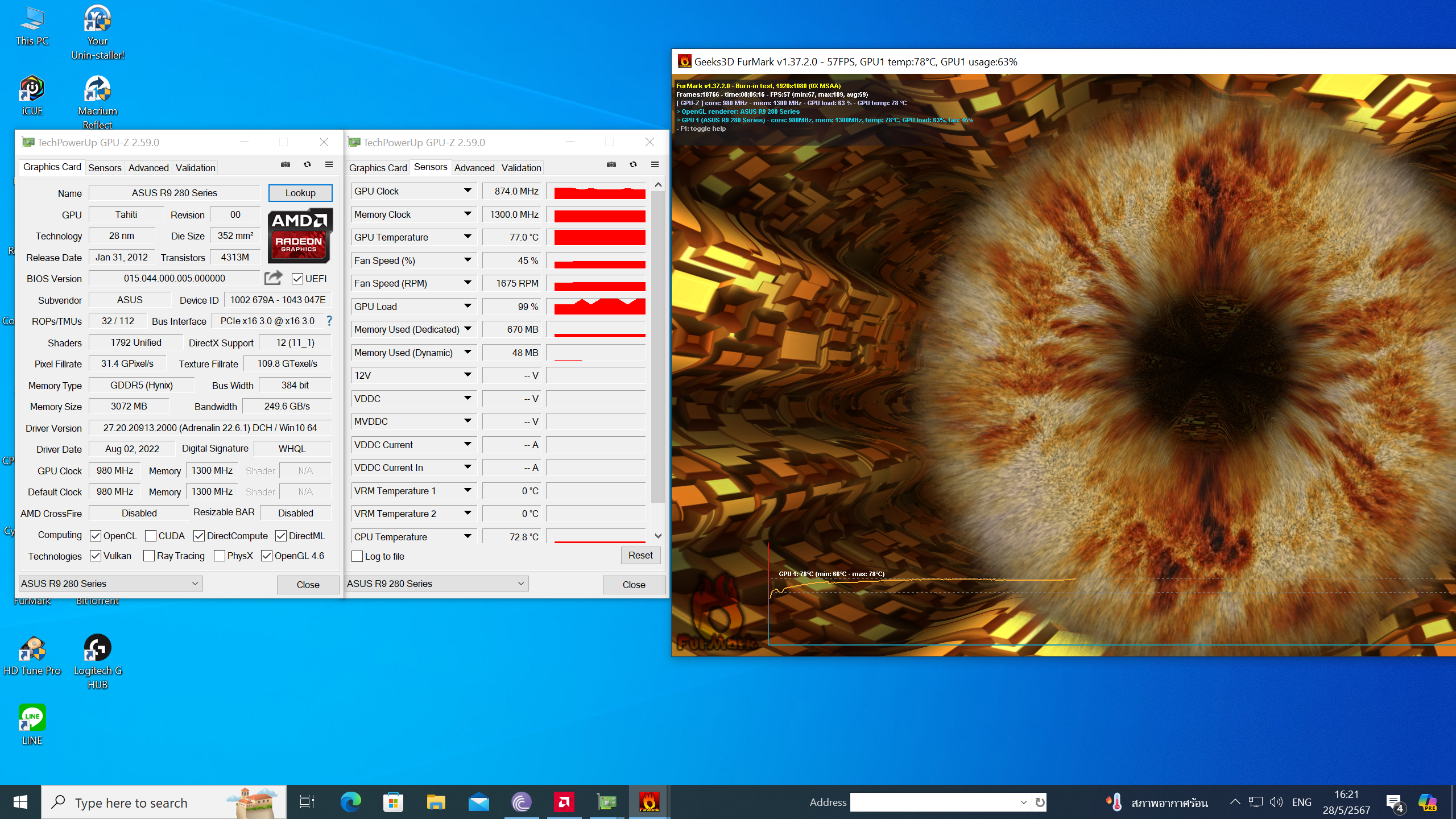This screenshot has width=1456, height=819.
Task: Open the Fan Speed (RPM) dropdown arrow
Action: (x=468, y=283)
